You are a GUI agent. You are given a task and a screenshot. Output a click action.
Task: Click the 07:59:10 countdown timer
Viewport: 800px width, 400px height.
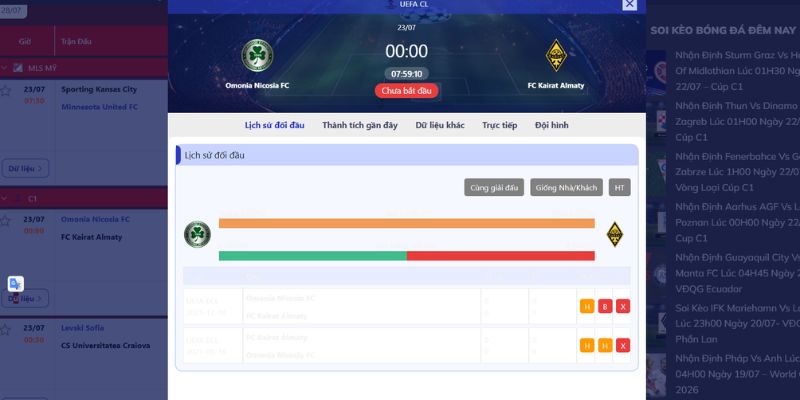(407, 74)
